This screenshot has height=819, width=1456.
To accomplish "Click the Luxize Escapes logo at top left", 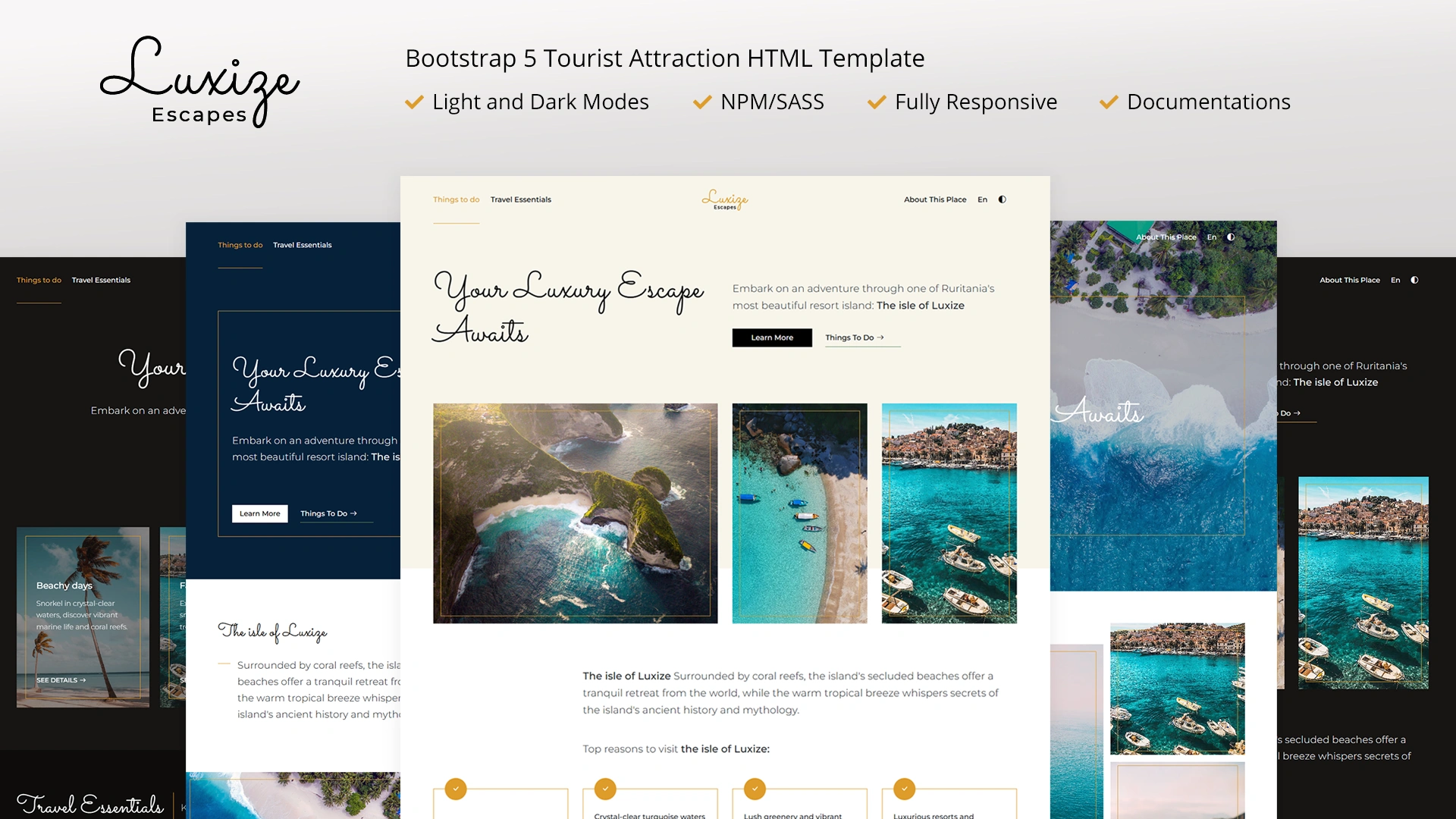I will (x=200, y=82).
